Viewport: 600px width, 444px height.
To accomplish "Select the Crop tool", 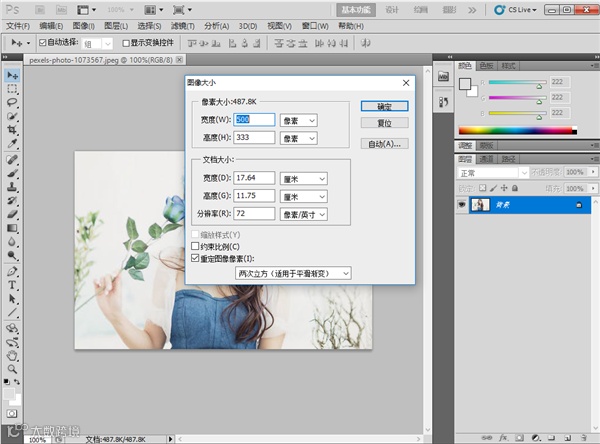I will coord(12,130).
